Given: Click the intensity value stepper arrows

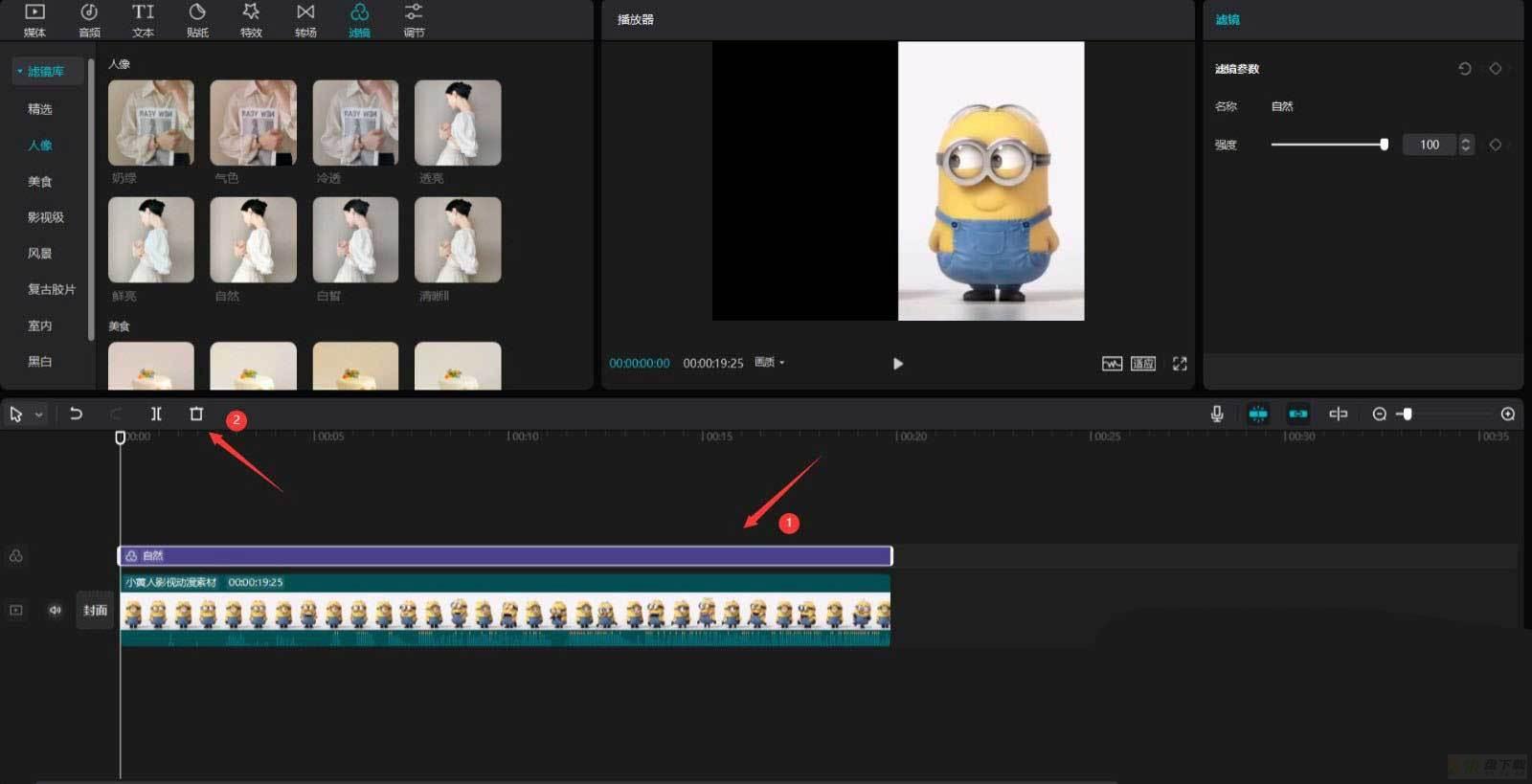Looking at the screenshot, I should point(1466,145).
